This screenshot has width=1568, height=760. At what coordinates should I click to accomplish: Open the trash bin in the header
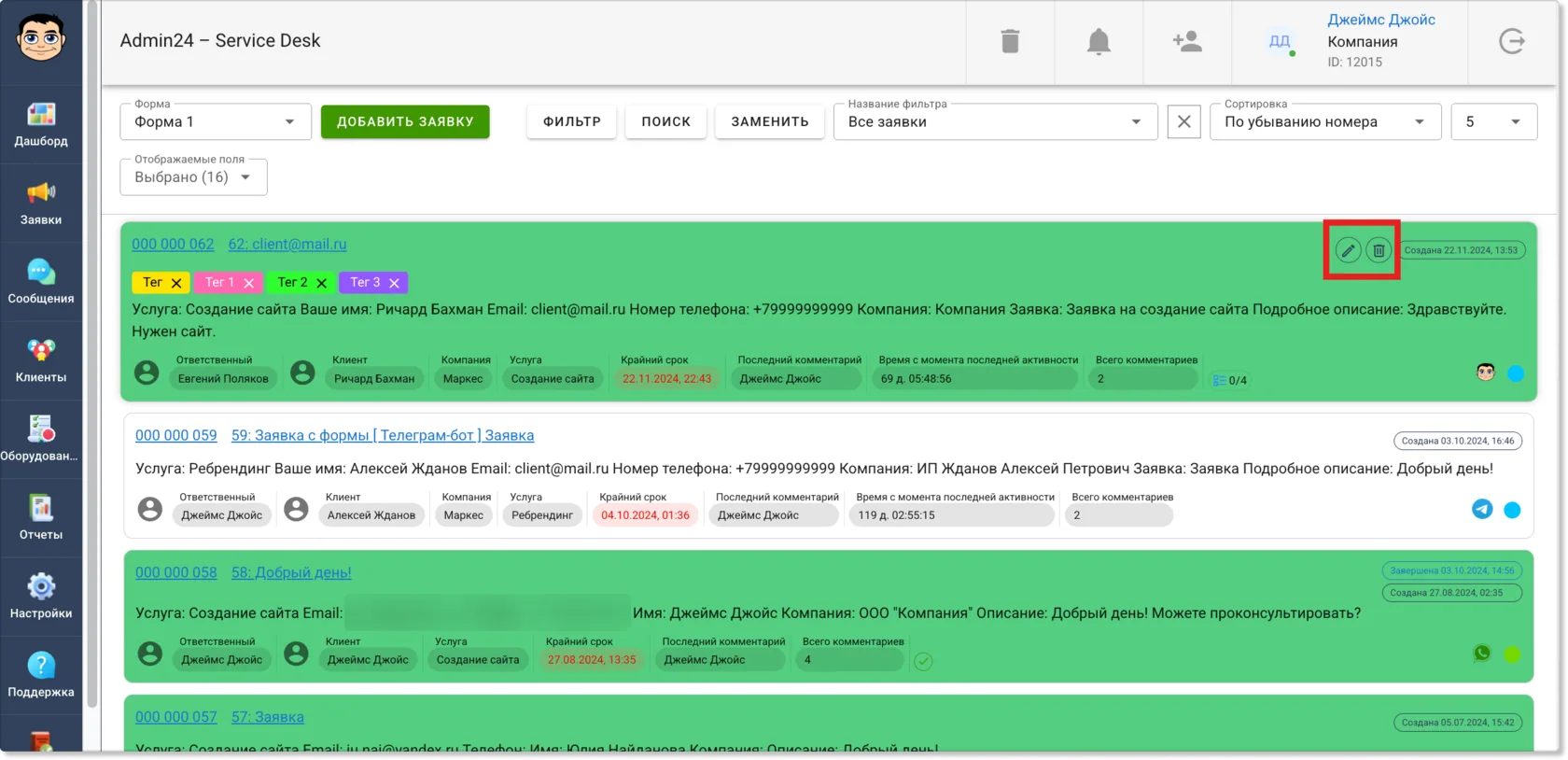(1010, 41)
